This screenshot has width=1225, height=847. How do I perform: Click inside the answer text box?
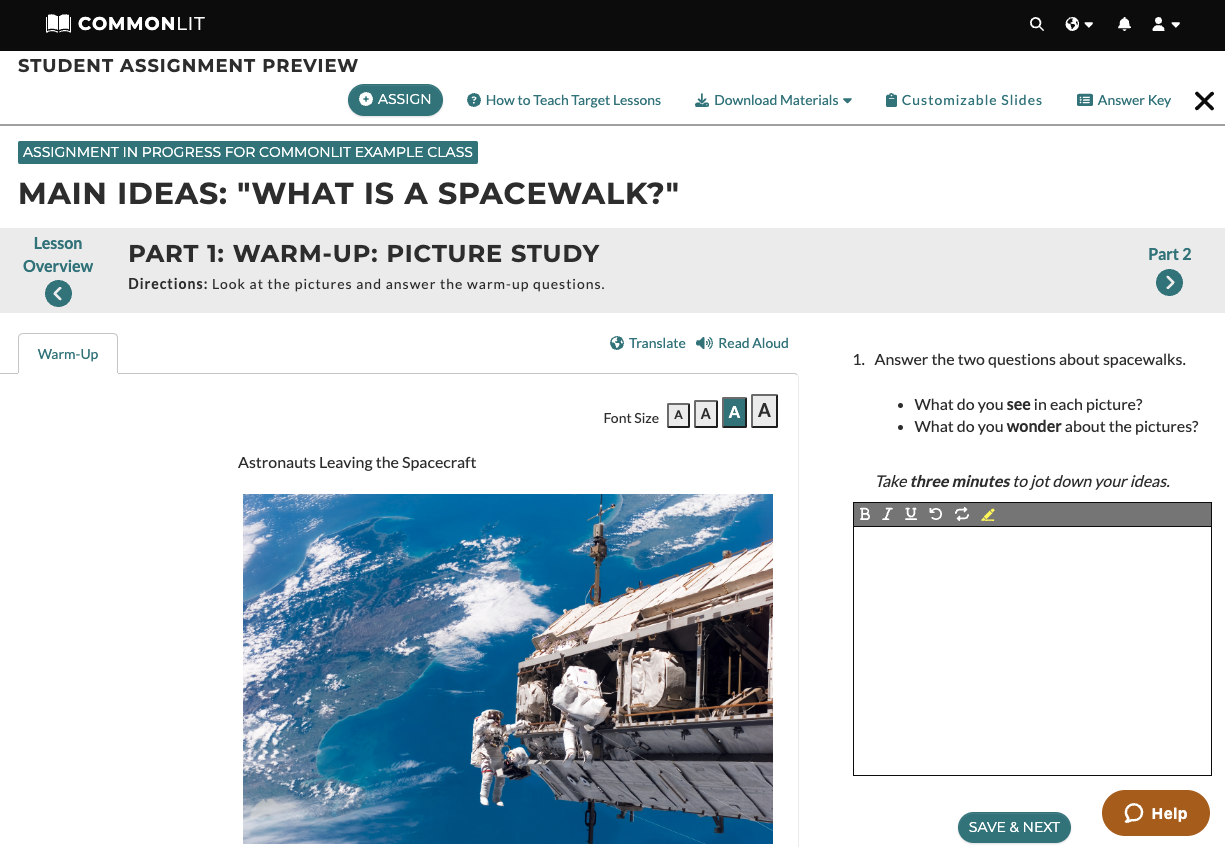(1032, 650)
